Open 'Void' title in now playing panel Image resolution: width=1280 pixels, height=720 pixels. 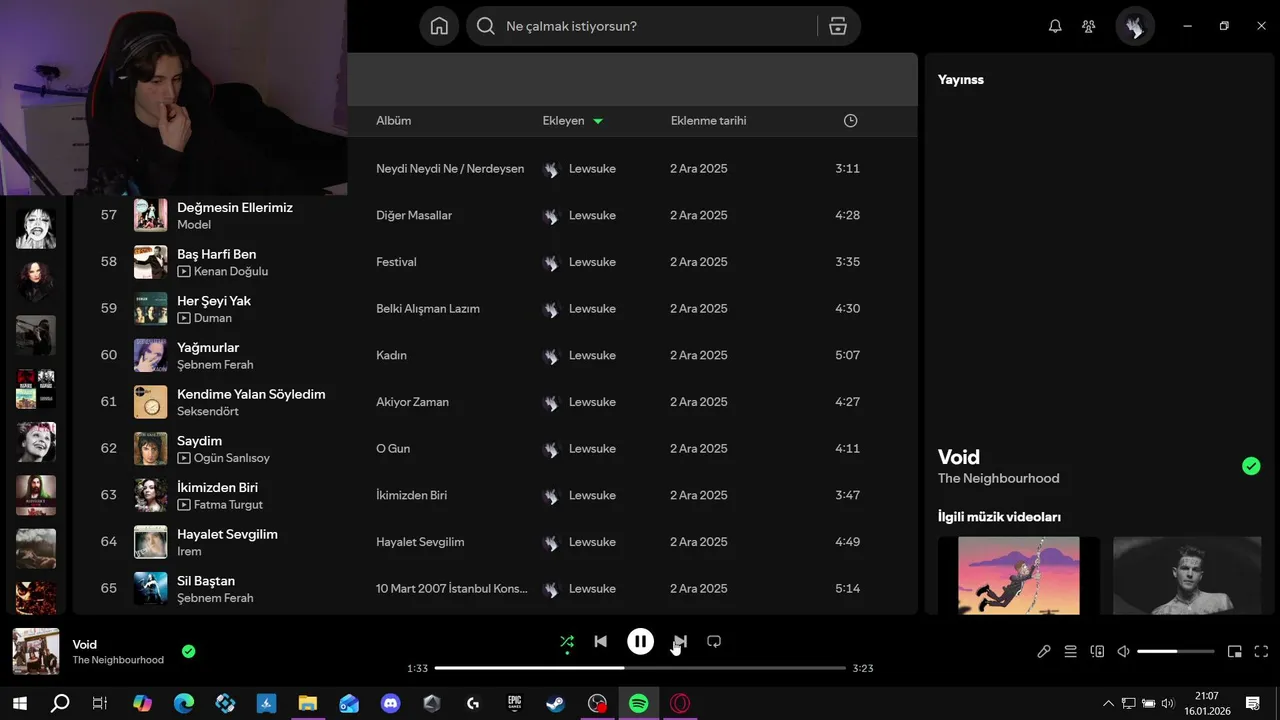pos(959,457)
